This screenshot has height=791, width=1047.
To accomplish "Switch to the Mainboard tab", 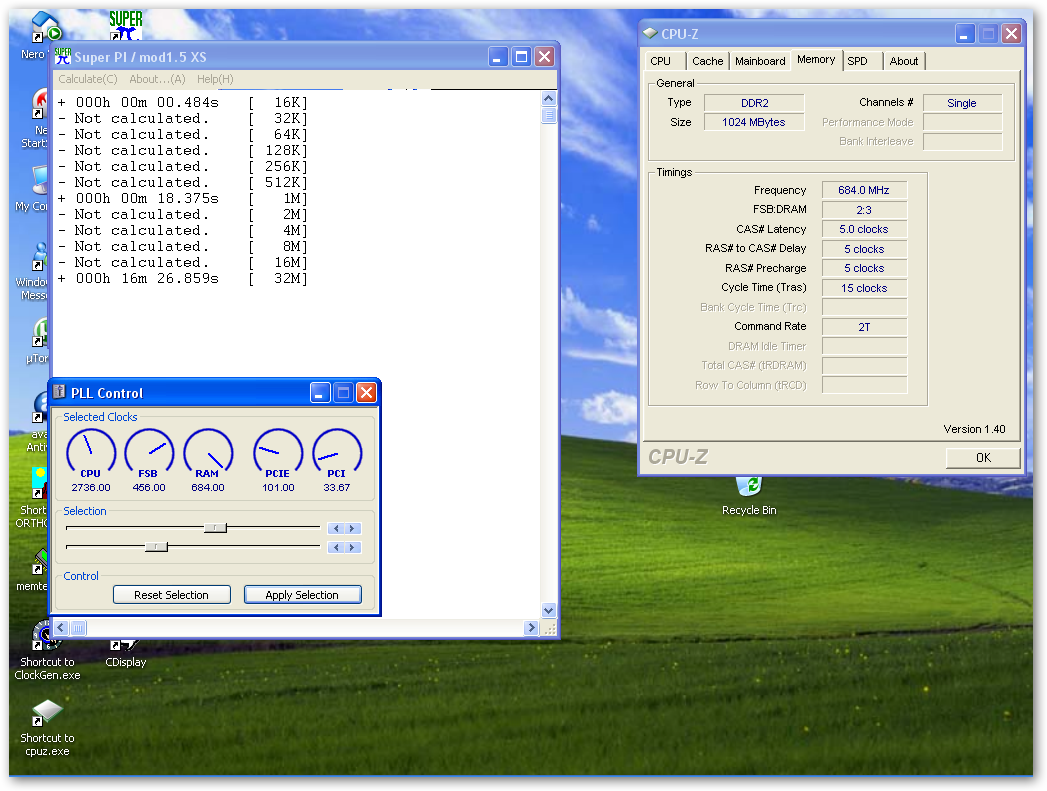I will tap(760, 61).
